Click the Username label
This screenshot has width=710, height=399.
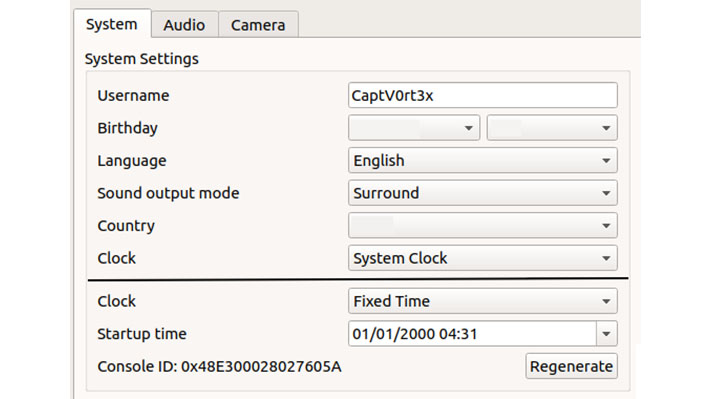[x=133, y=95]
